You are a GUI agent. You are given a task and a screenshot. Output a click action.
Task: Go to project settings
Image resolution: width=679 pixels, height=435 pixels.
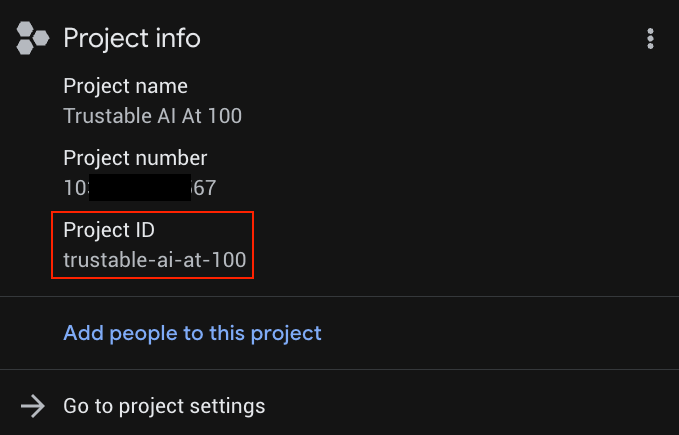[x=164, y=406]
